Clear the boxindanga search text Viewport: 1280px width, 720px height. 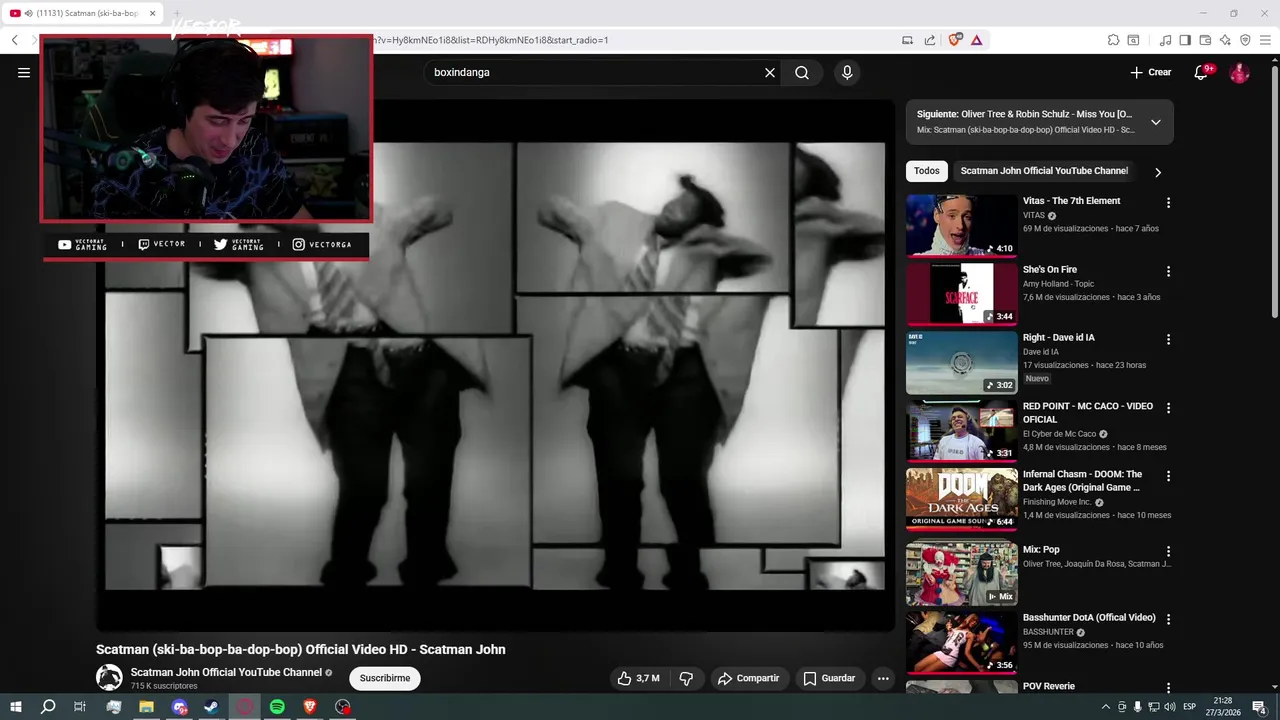click(770, 72)
